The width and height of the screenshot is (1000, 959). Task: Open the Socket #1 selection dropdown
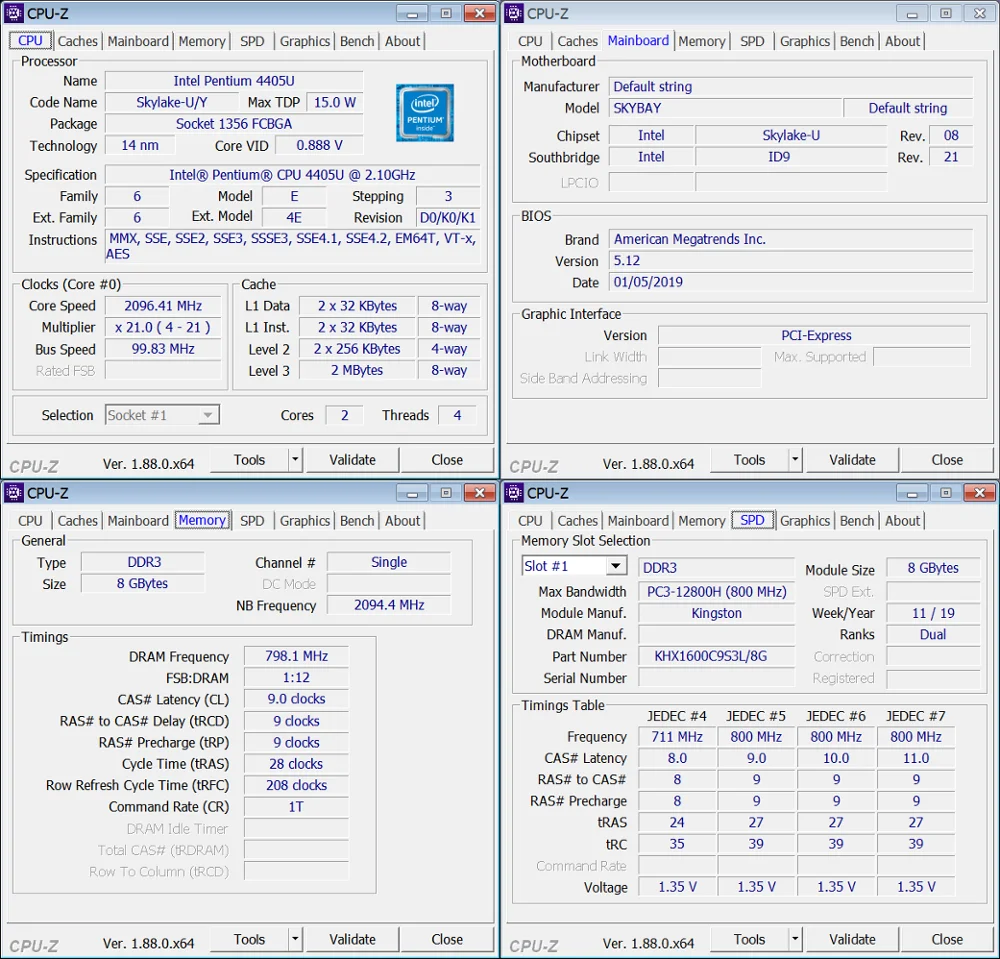[x=207, y=415]
